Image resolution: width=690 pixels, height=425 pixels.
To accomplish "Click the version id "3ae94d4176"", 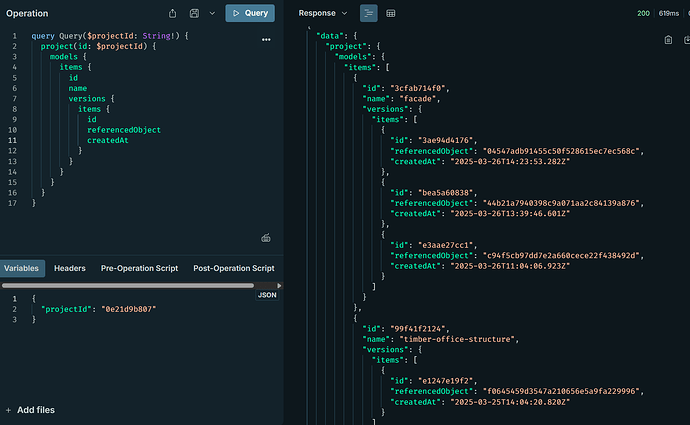I will 446,140.
